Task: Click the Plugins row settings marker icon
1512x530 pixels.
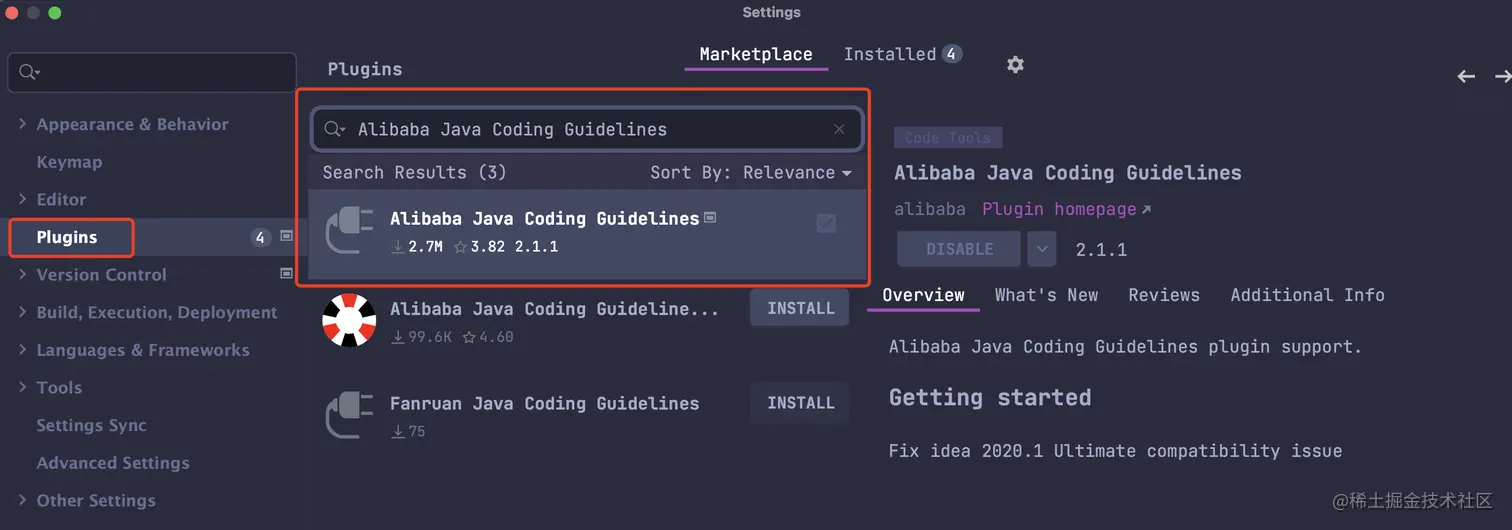Action: click(287, 237)
